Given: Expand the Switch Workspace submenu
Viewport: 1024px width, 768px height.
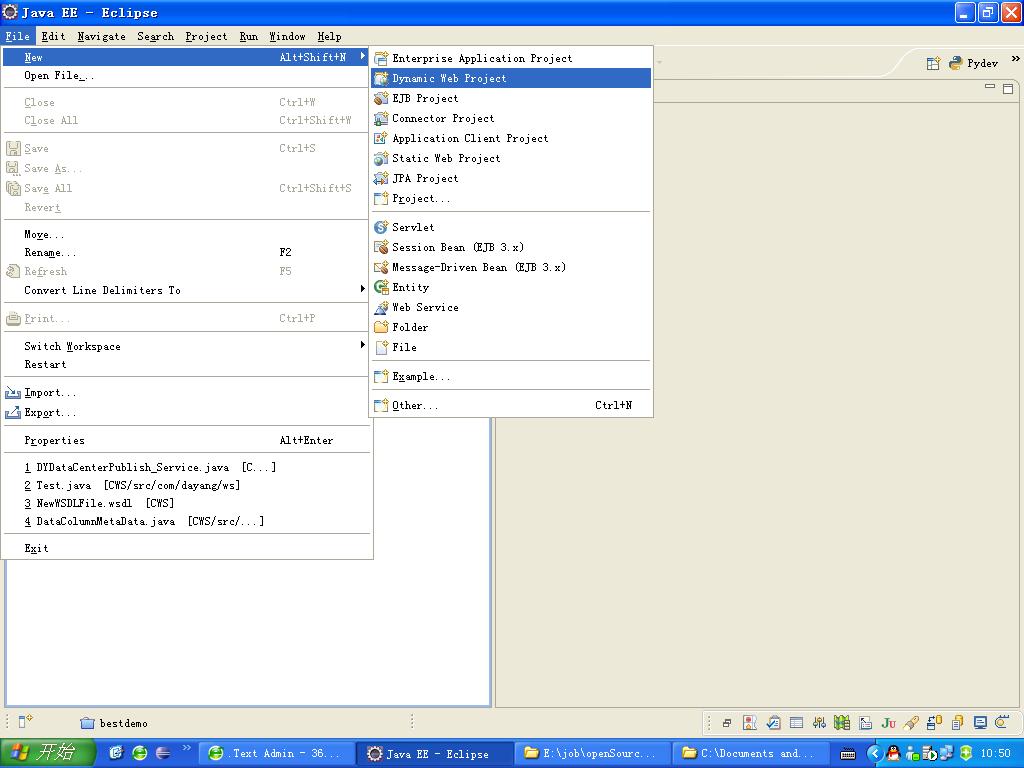Looking at the screenshot, I should [362, 345].
